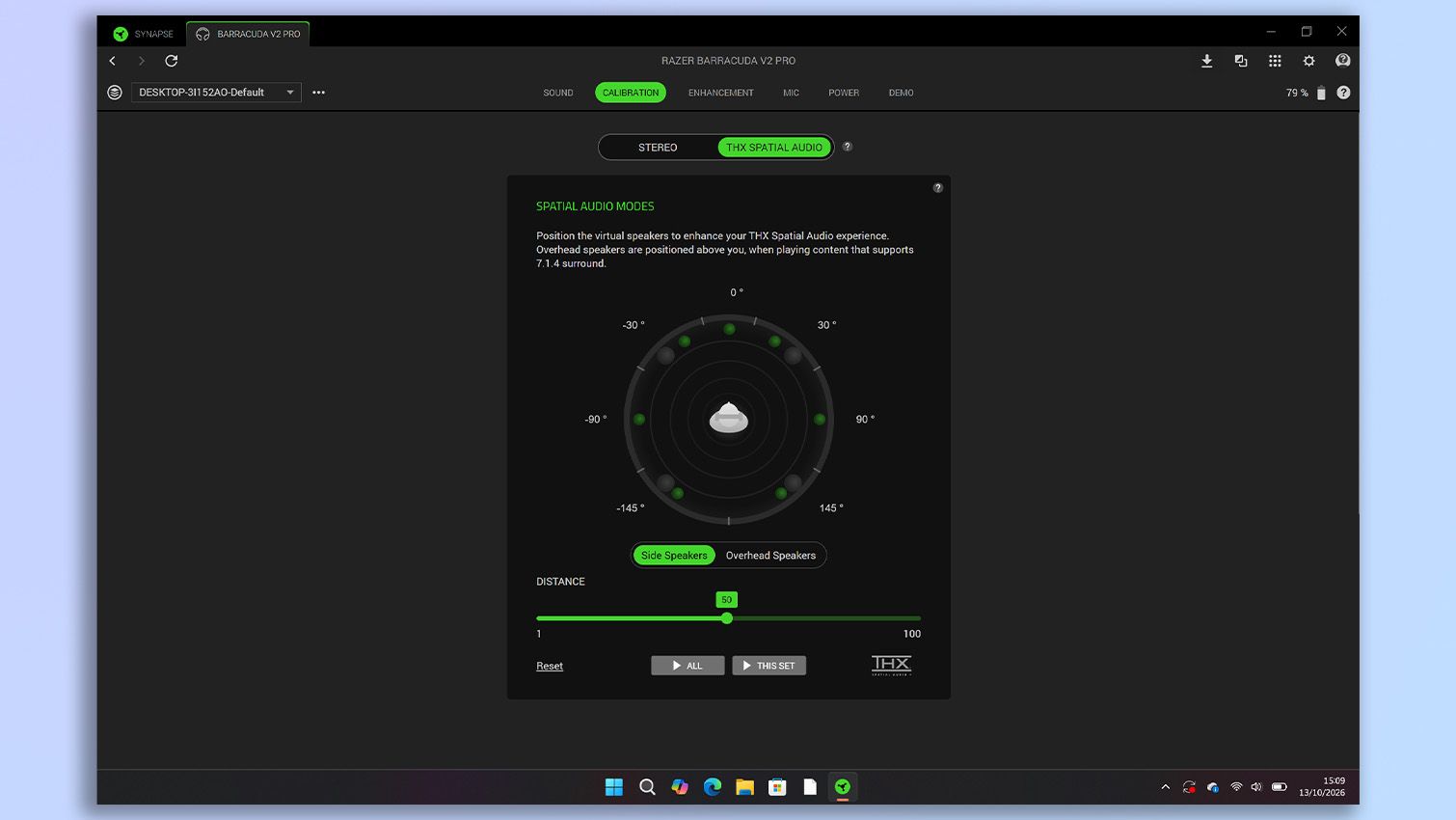Open Windows Start menu
Viewport: 1456px width, 820px height.
[614, 787]
